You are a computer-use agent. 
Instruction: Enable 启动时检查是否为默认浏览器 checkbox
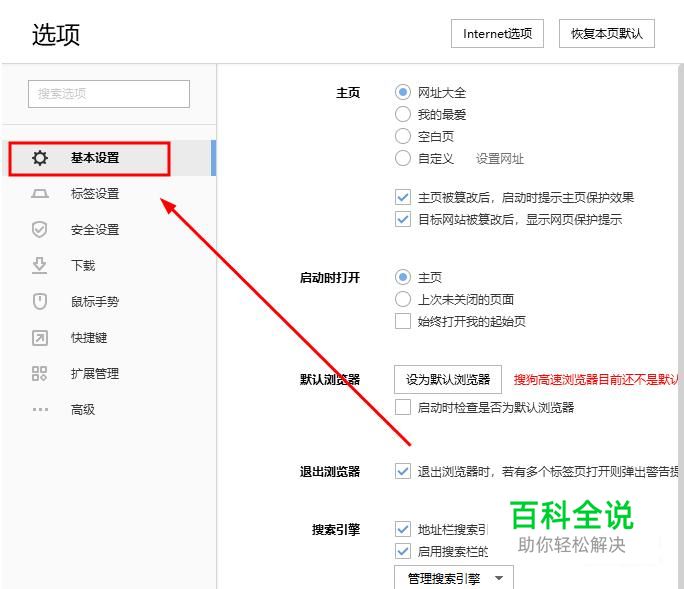click(403, 407)
